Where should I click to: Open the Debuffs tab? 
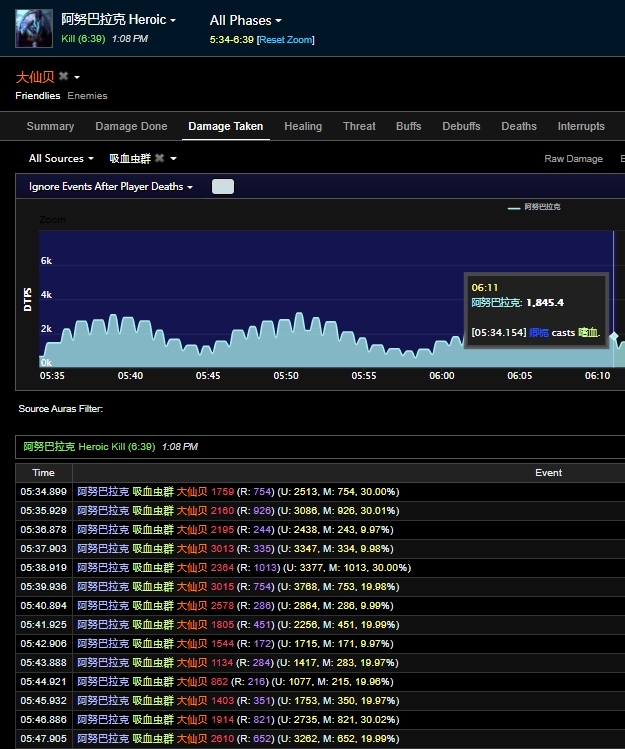[x=461, y=126]
